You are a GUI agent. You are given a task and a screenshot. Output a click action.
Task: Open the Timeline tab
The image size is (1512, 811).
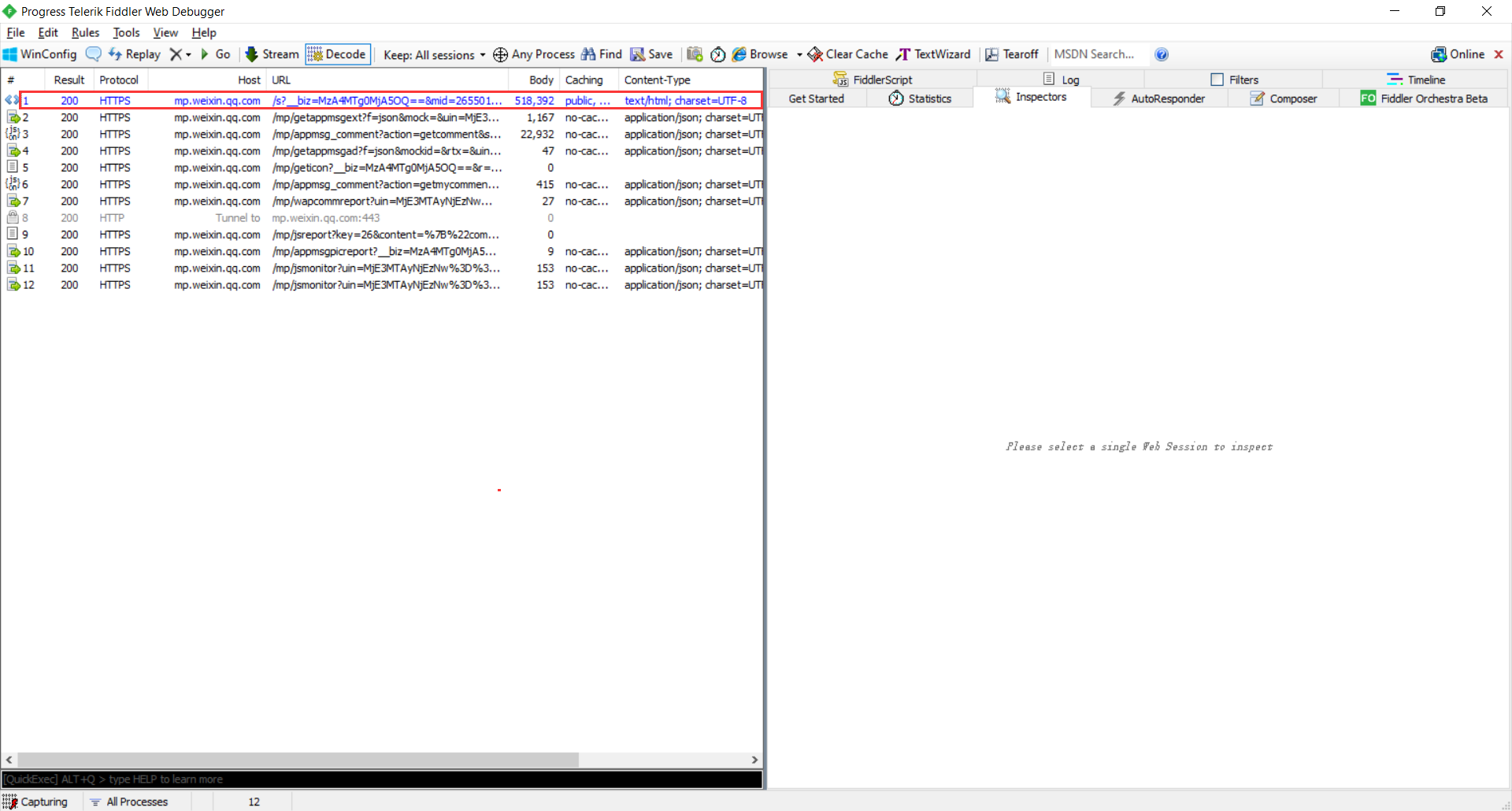coord(1416,80)
